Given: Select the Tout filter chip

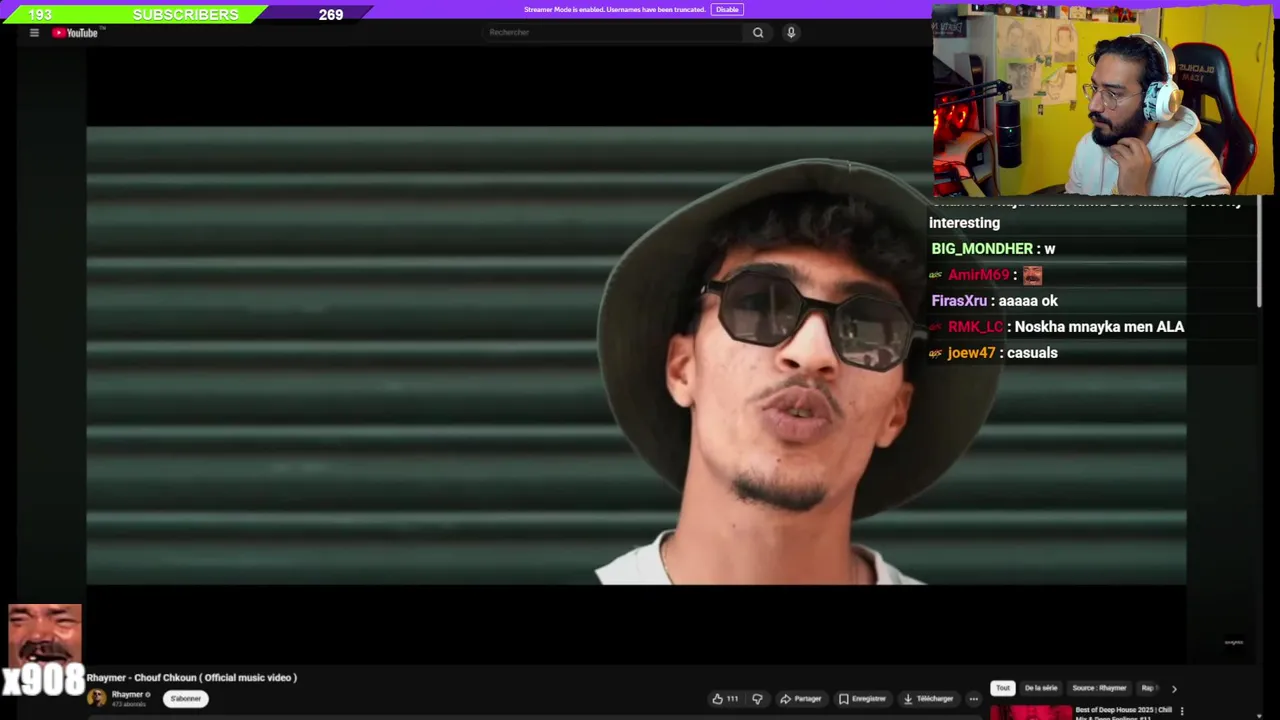Looking at the screenshot, I should point(1003,688).
